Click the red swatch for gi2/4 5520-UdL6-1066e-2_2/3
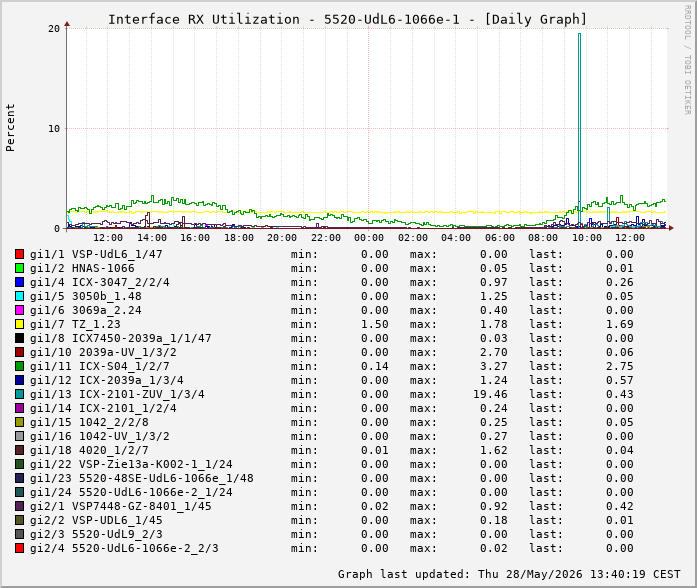Screen dimensions: 697x588 19,548
